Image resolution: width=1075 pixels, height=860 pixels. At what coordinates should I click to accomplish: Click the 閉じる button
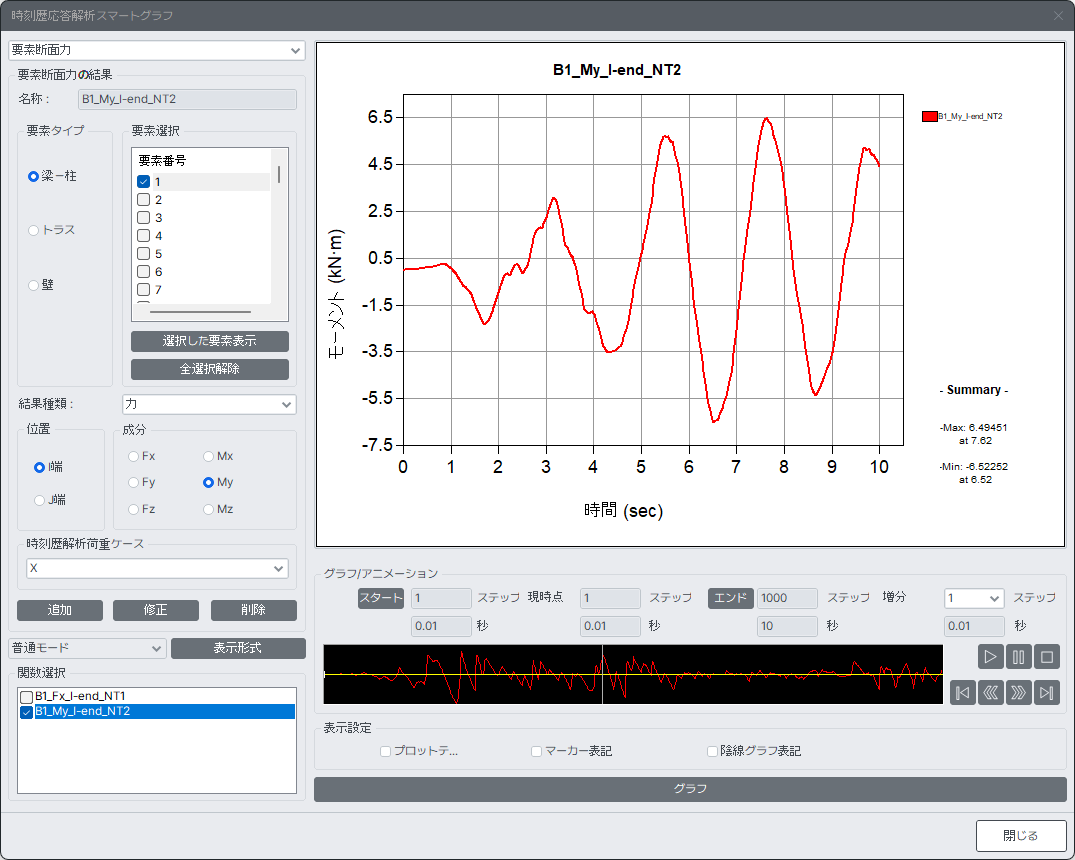tap(1021, 836)
